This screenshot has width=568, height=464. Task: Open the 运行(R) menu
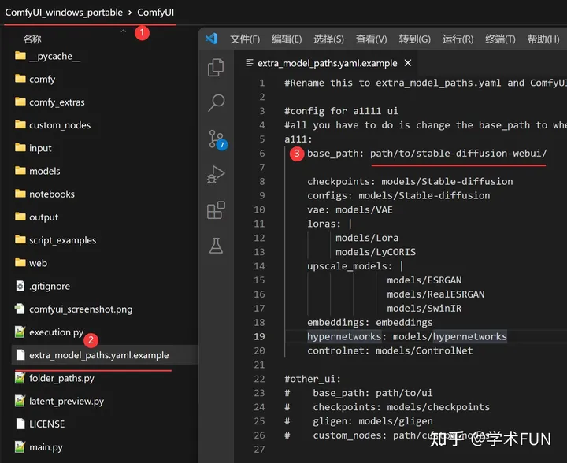tap(458, 39)
